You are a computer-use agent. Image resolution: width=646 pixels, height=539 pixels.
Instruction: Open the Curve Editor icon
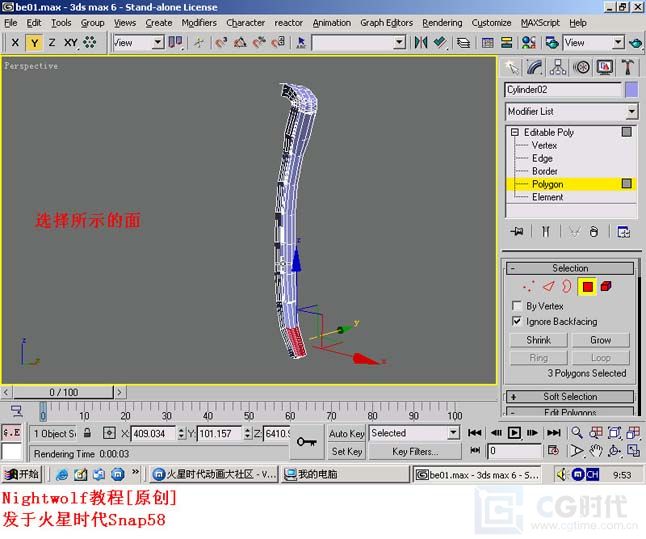point(488,42)
